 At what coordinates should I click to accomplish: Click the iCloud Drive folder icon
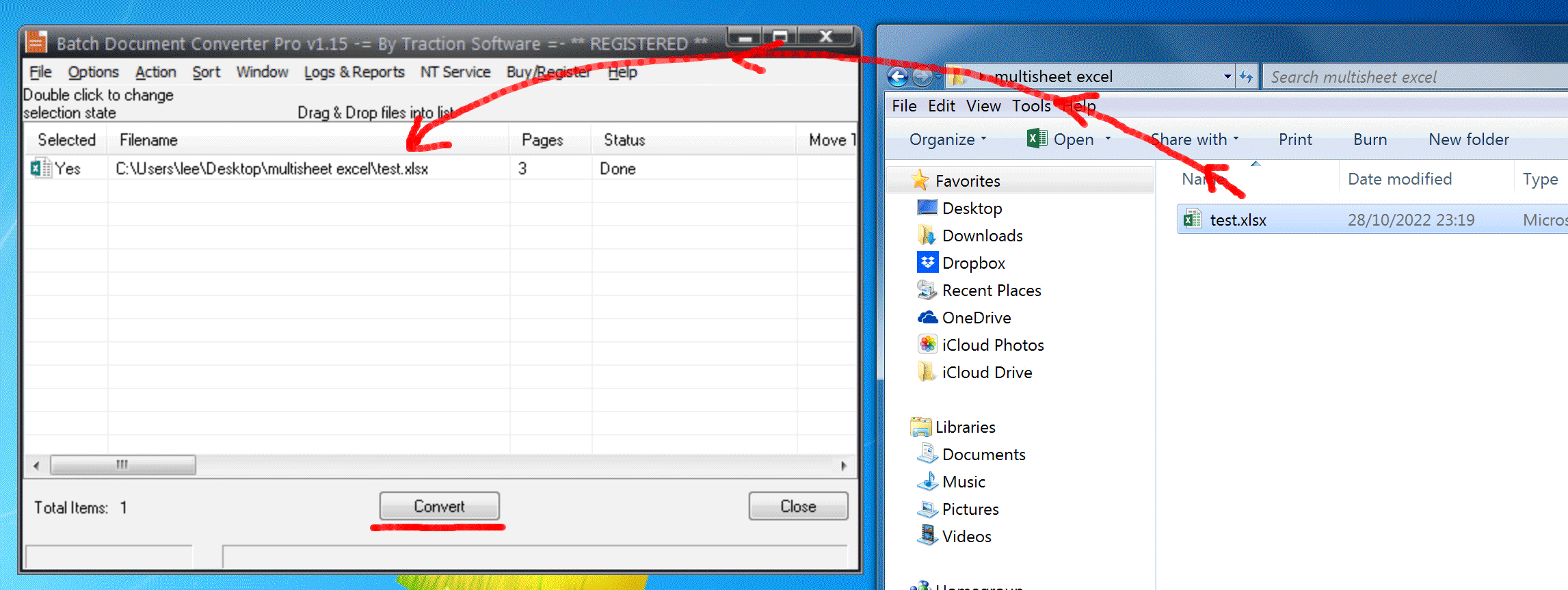coord(927,372)
